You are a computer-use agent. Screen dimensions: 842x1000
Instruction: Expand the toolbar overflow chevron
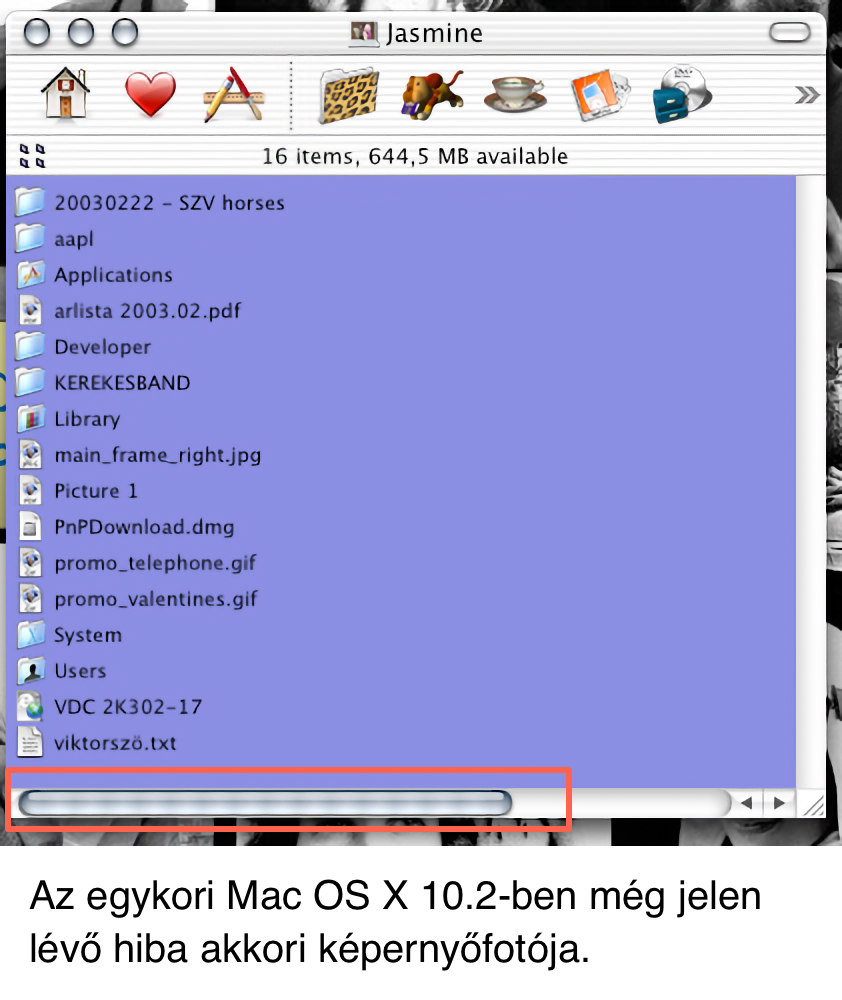point(806,95)
